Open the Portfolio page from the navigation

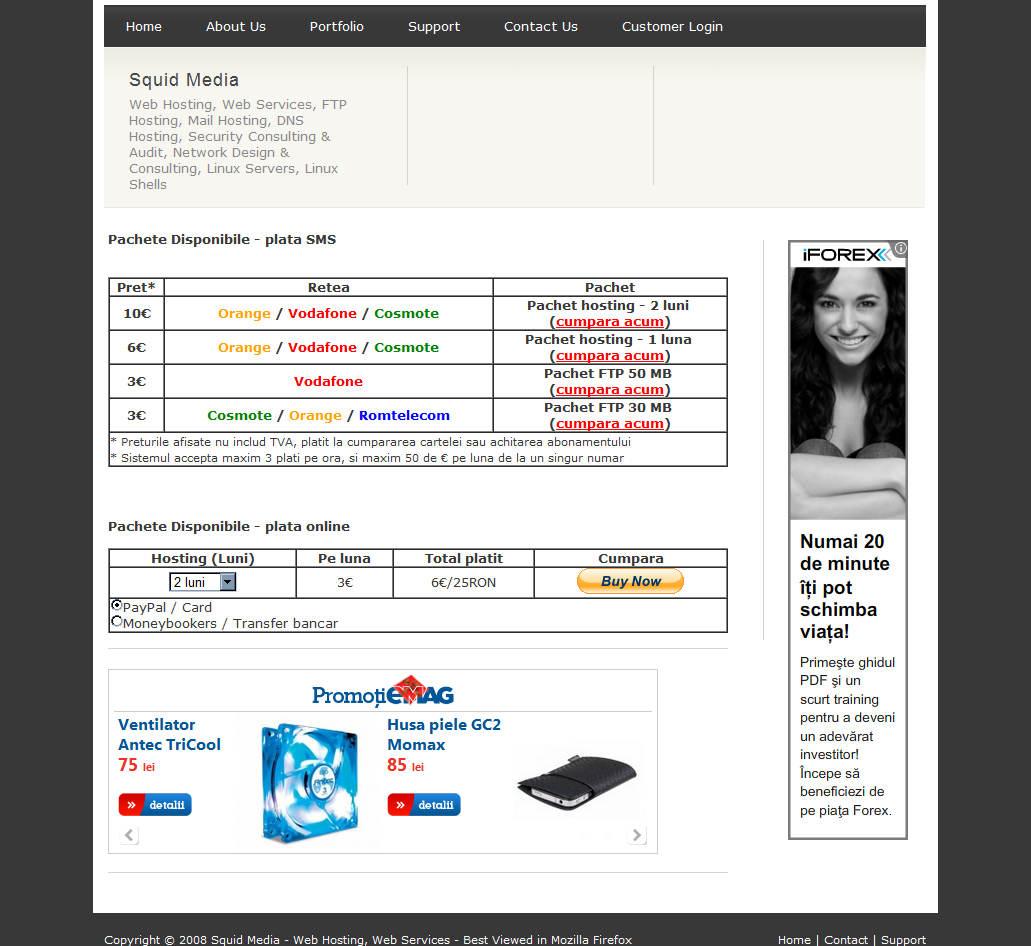[336, 26]
